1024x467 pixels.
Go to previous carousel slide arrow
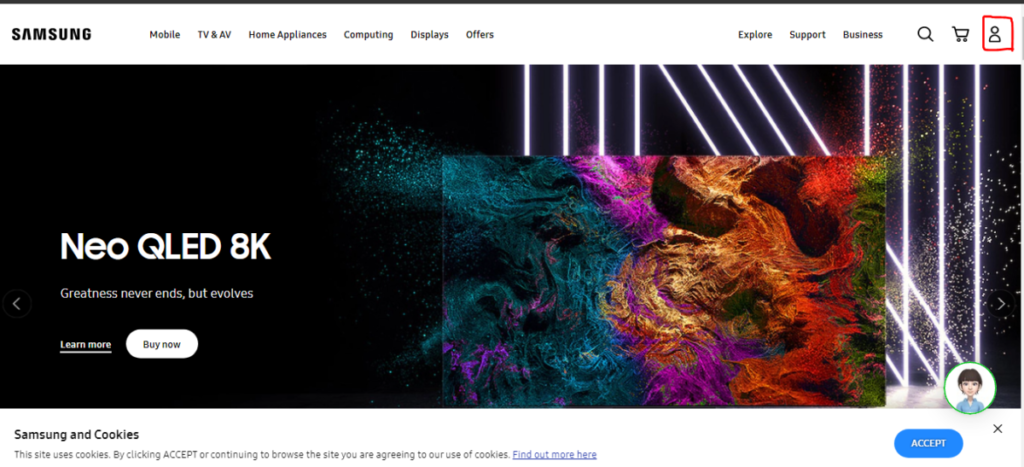coord(17,303)
